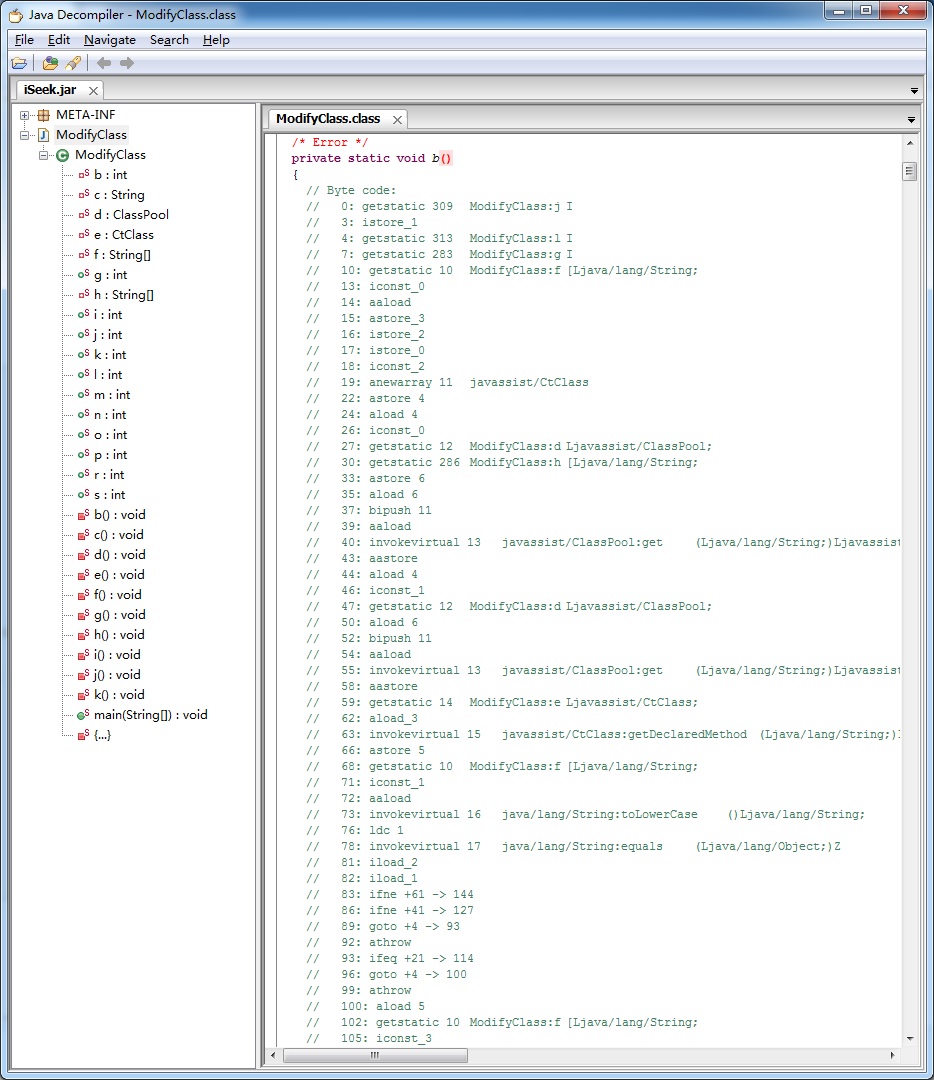Image resolution: width=934 pixels, height=1080 pixels.
Task: Select field s : int in tree
Action: [110, 495]
